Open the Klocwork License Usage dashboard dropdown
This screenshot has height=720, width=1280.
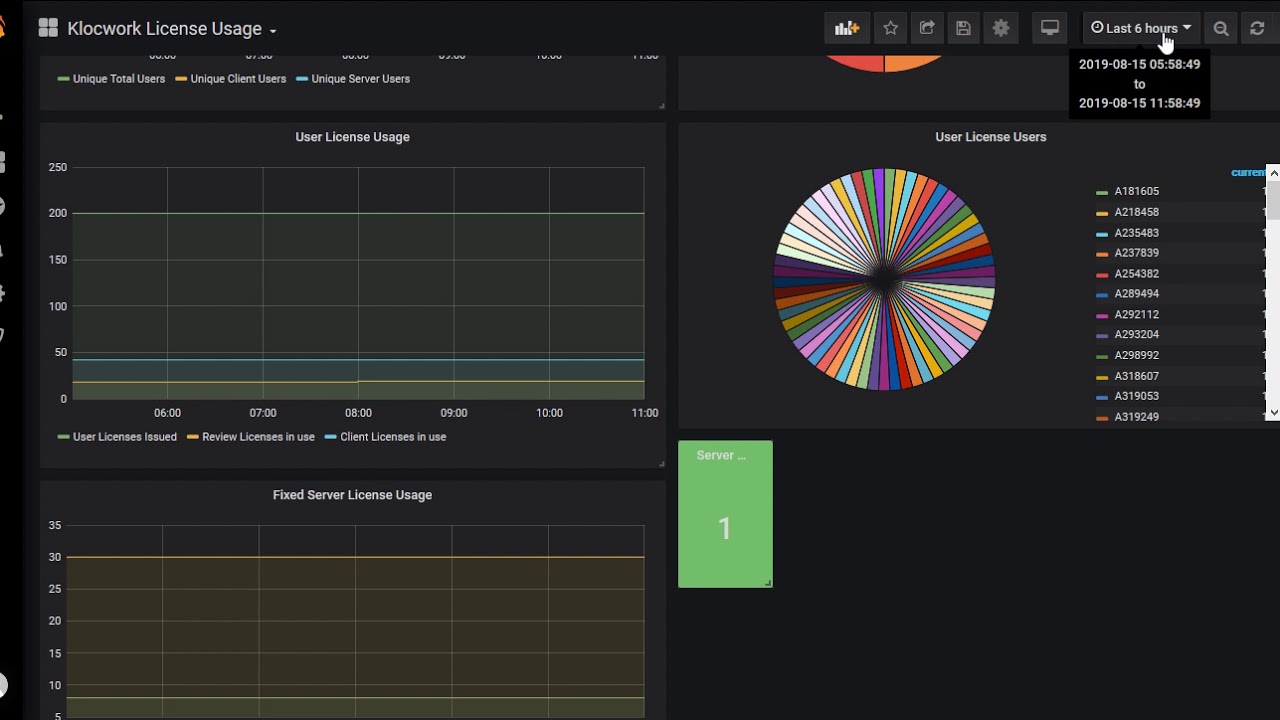point(172,29)
